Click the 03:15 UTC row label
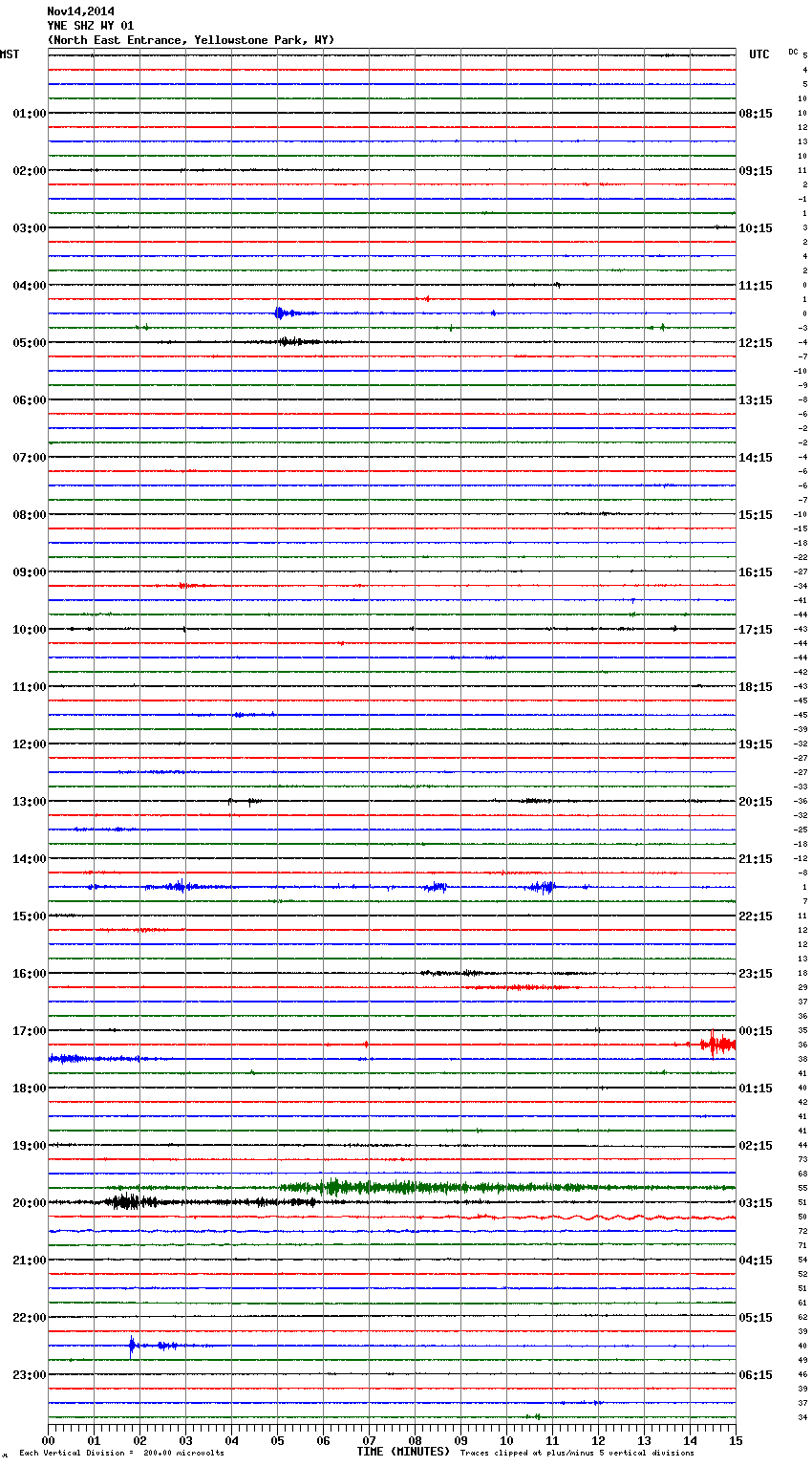Screen dimensions: 812x1466 756,1203
